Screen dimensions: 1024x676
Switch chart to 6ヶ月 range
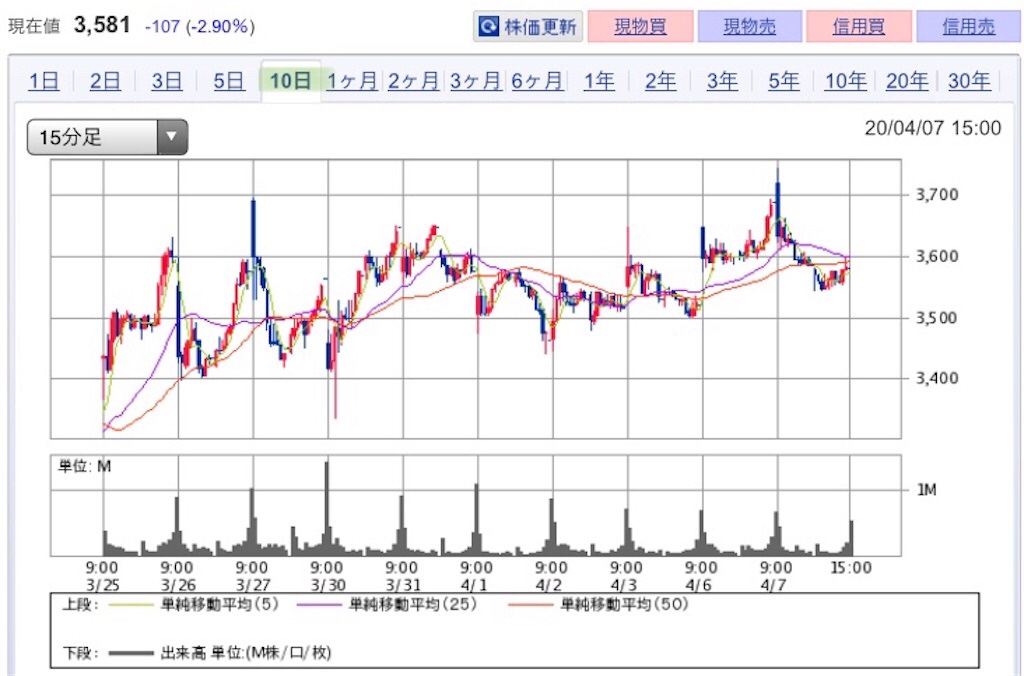[537, 81]
